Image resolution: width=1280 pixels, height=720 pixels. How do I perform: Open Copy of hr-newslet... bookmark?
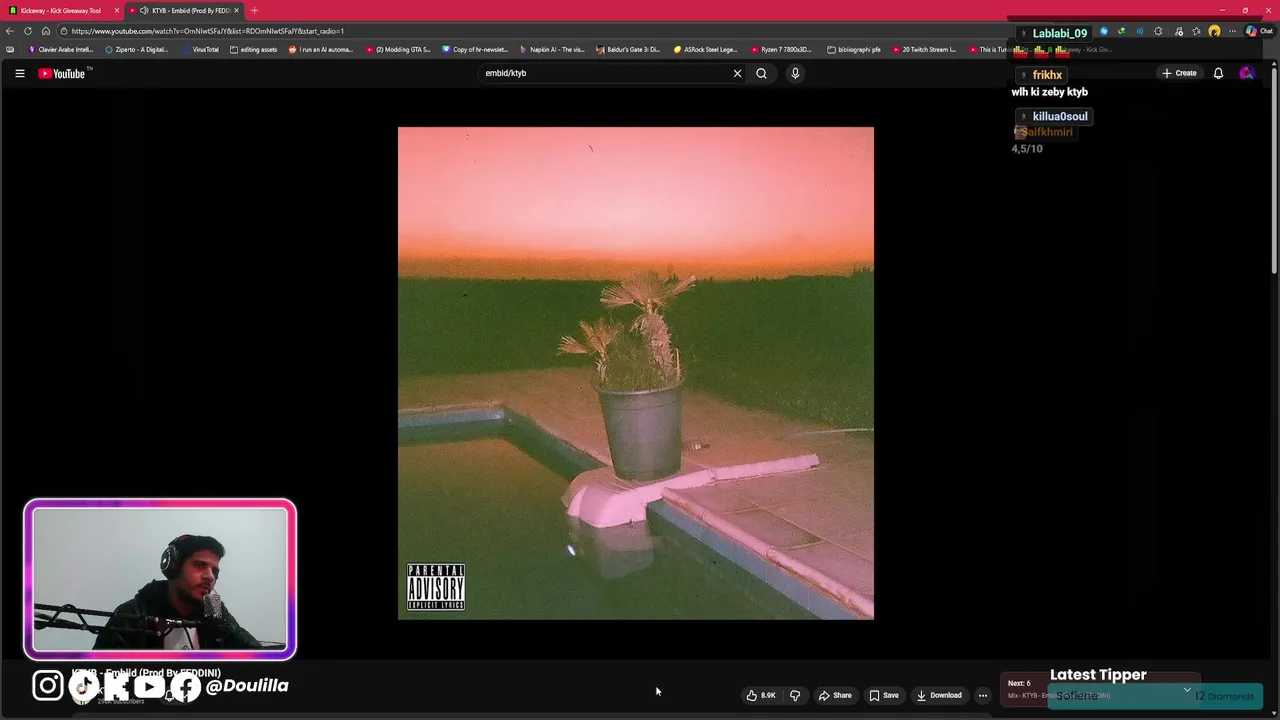[475, 49]
